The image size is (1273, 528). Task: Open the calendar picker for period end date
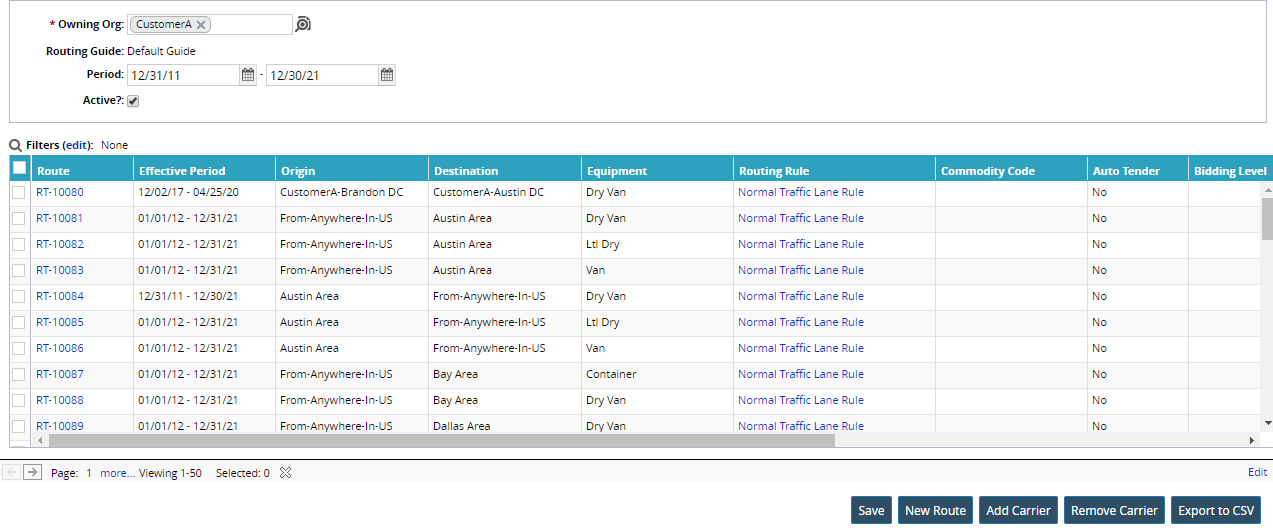point(387,74)
